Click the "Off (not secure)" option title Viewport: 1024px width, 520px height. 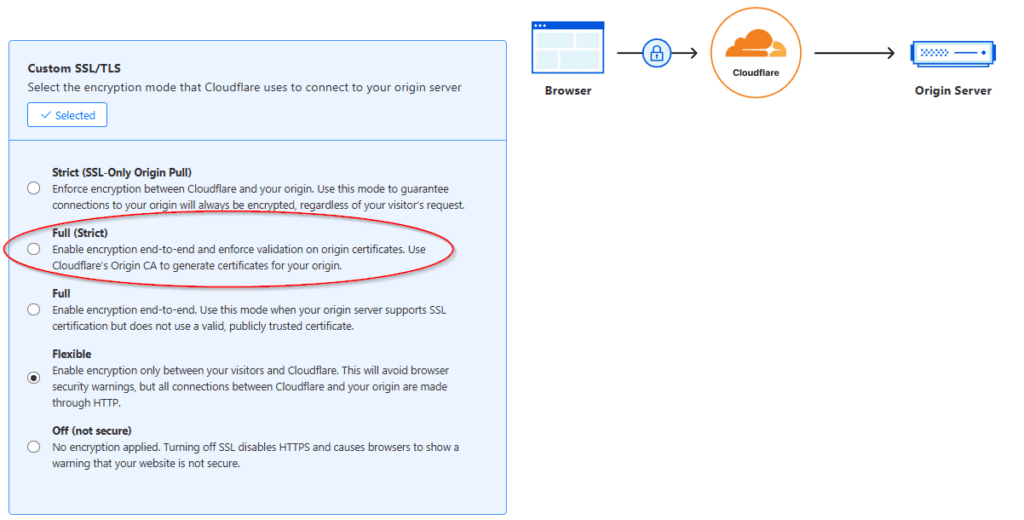[x=92, y=431]
